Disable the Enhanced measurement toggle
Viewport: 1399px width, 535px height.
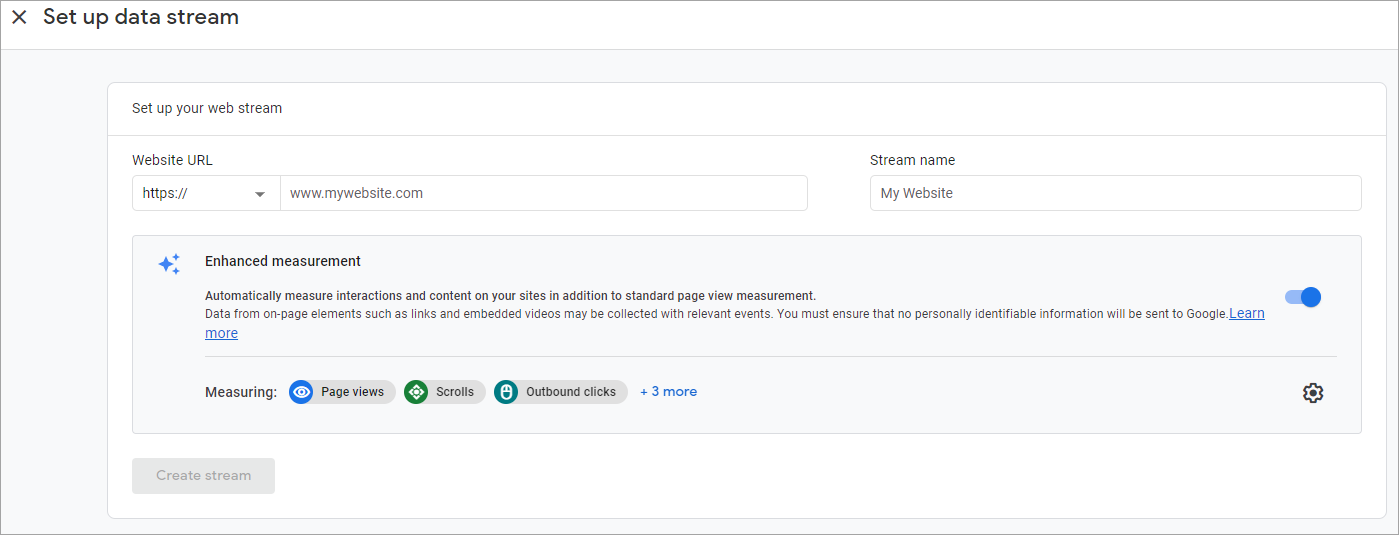click(x=1303, y=297)
